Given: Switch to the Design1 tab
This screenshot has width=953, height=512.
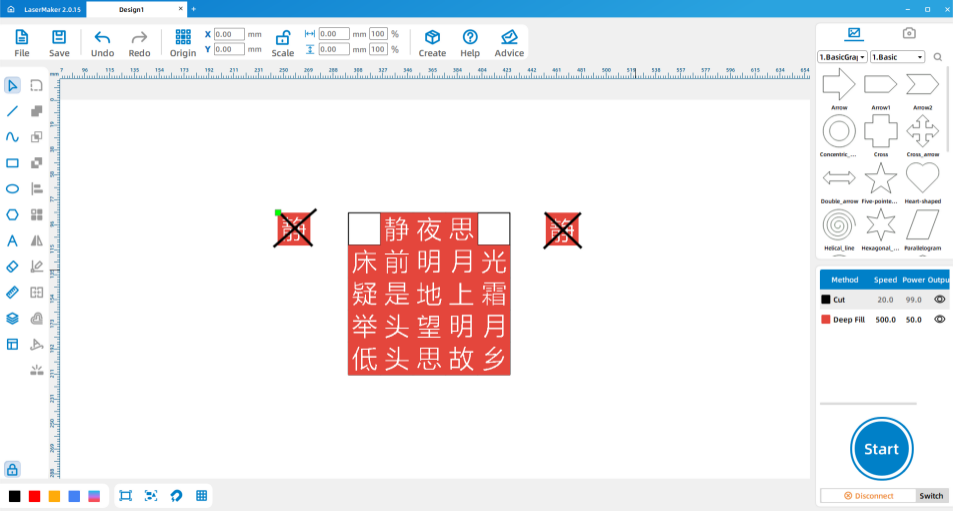Looking at the screenshot, I should 131,9.
